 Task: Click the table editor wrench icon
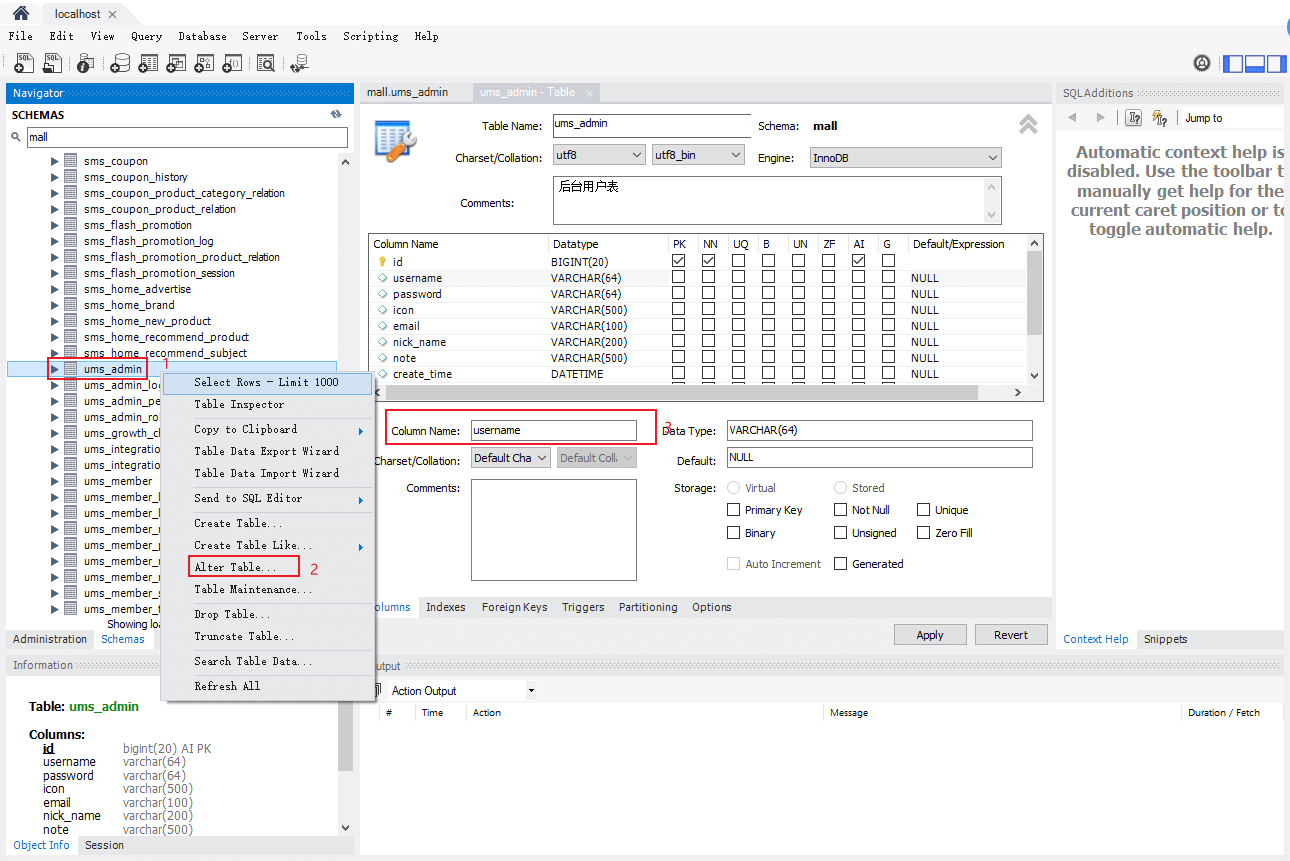tap(395, 141)
